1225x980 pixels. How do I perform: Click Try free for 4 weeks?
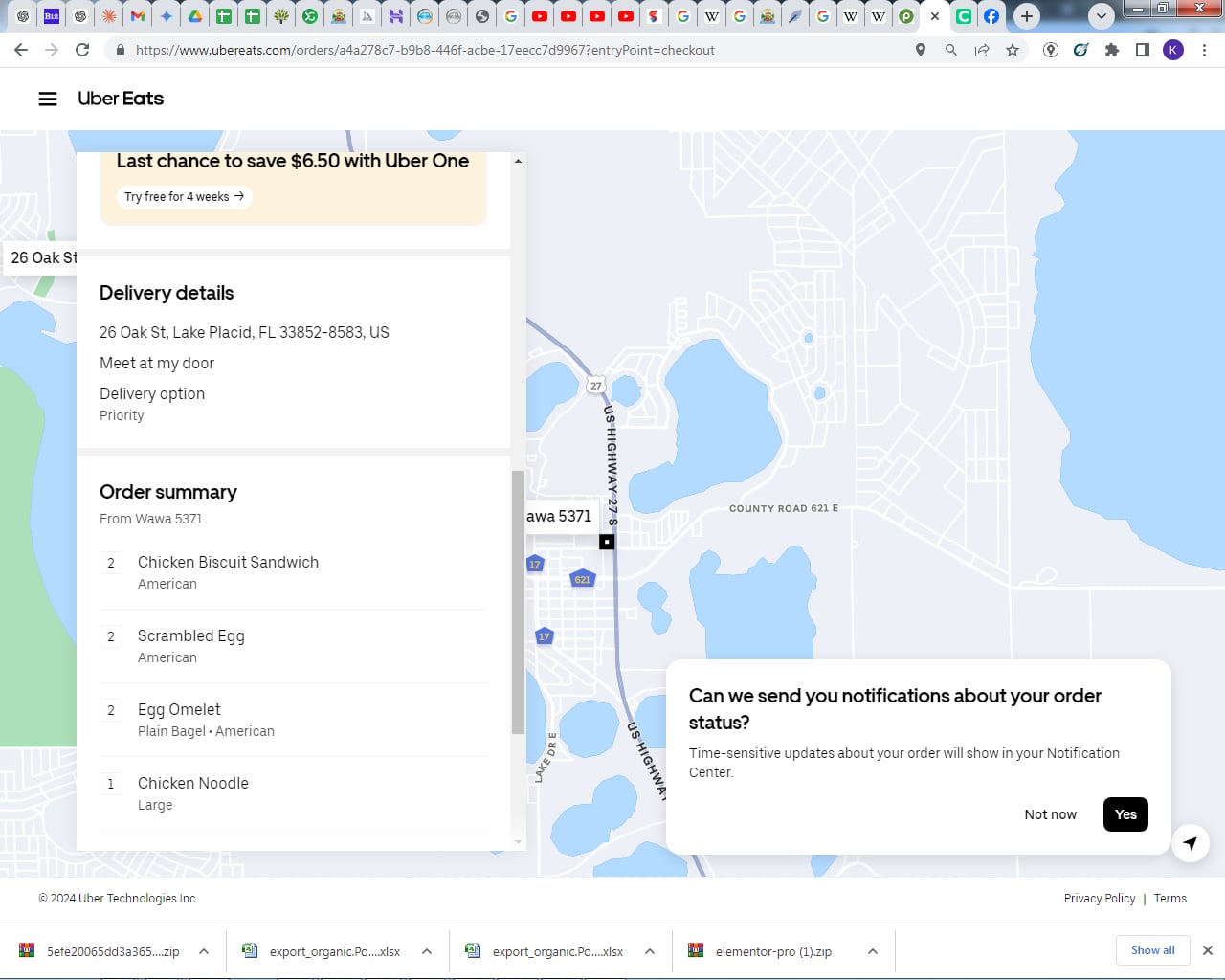[x=184, y=196]
